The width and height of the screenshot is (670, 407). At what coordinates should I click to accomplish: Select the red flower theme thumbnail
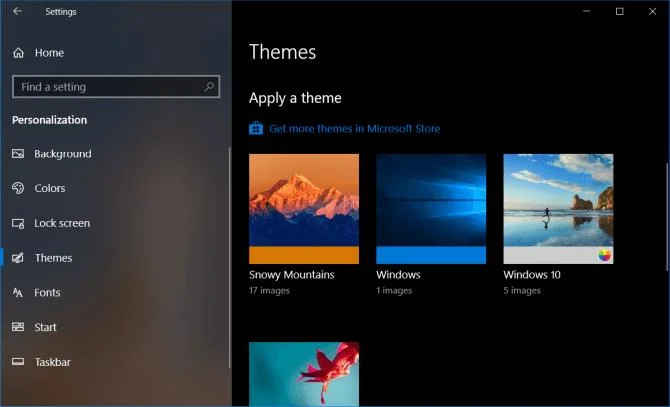coord(304,374)
